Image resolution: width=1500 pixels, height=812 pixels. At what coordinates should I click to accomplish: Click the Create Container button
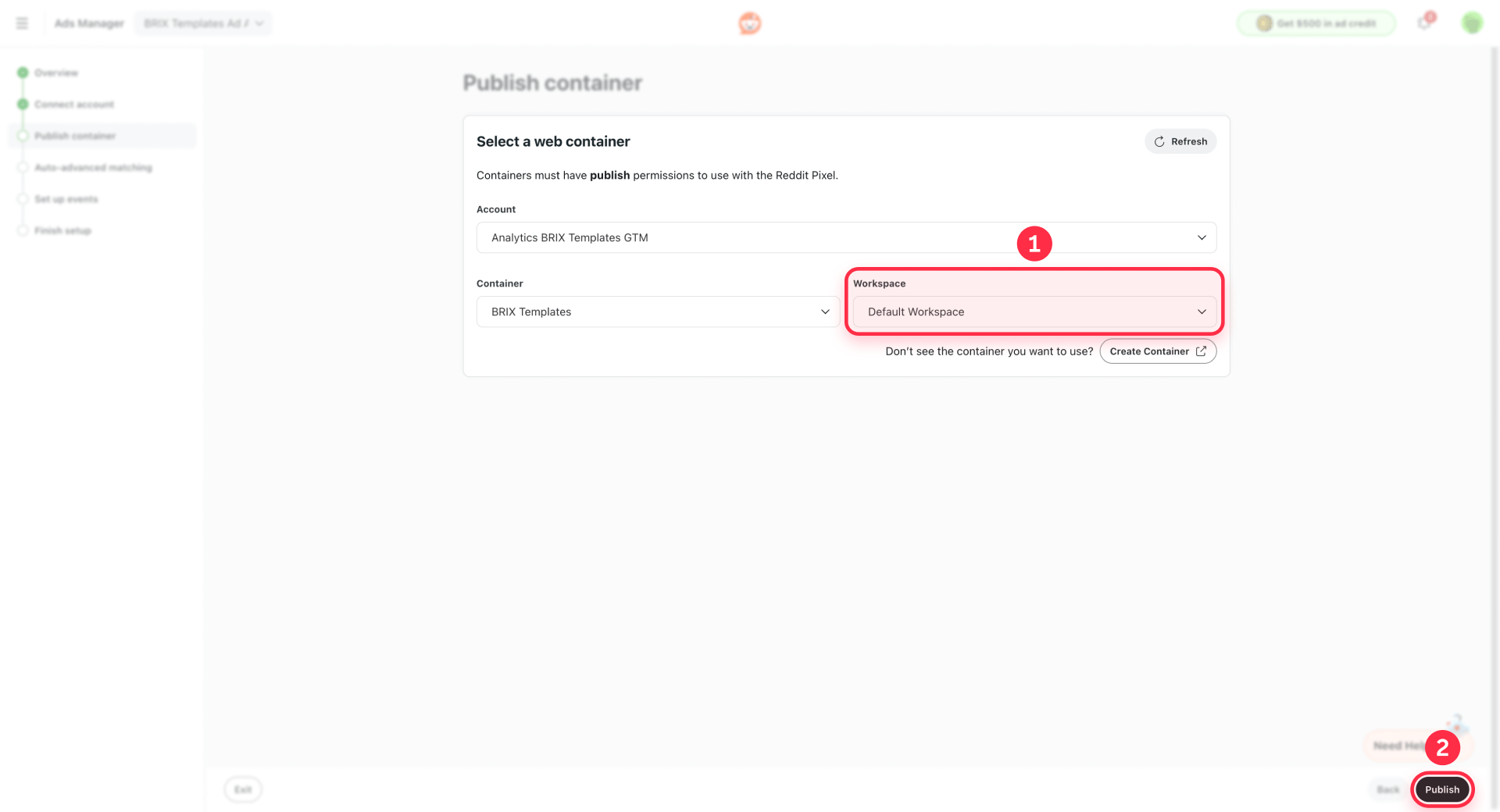coord(1158,351)
